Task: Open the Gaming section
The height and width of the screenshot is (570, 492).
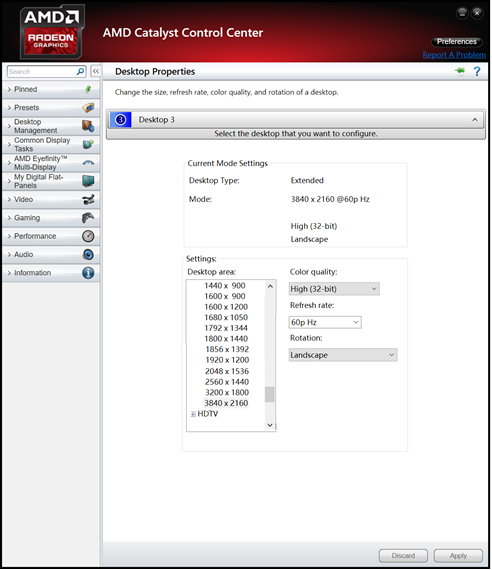Action: click(x=51, y=218)
